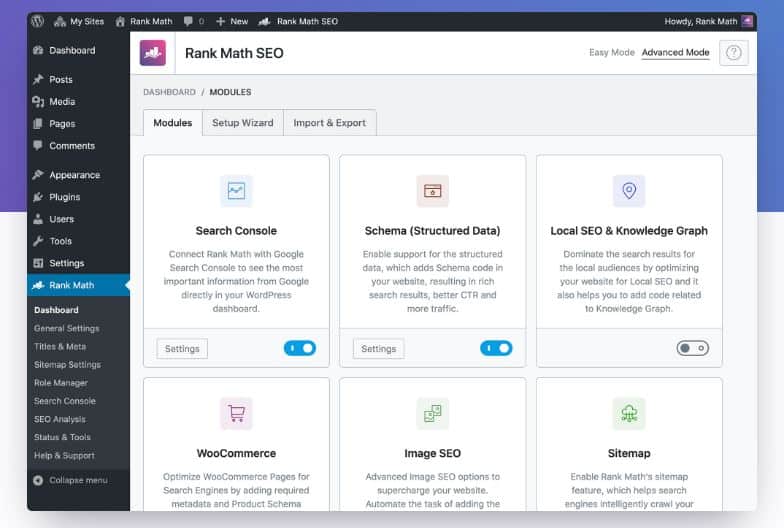The height and width of the screenshot is (528, 784).
Task: Open Role Manager submenu
Action: click(61, 383)
